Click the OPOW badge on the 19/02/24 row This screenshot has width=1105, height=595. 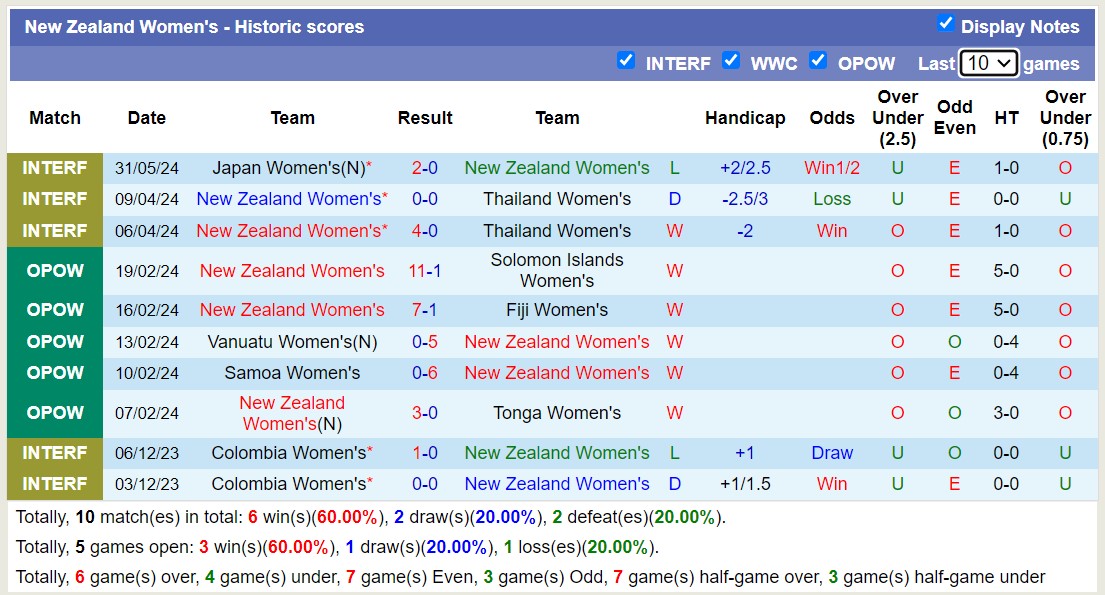(55, 270)
